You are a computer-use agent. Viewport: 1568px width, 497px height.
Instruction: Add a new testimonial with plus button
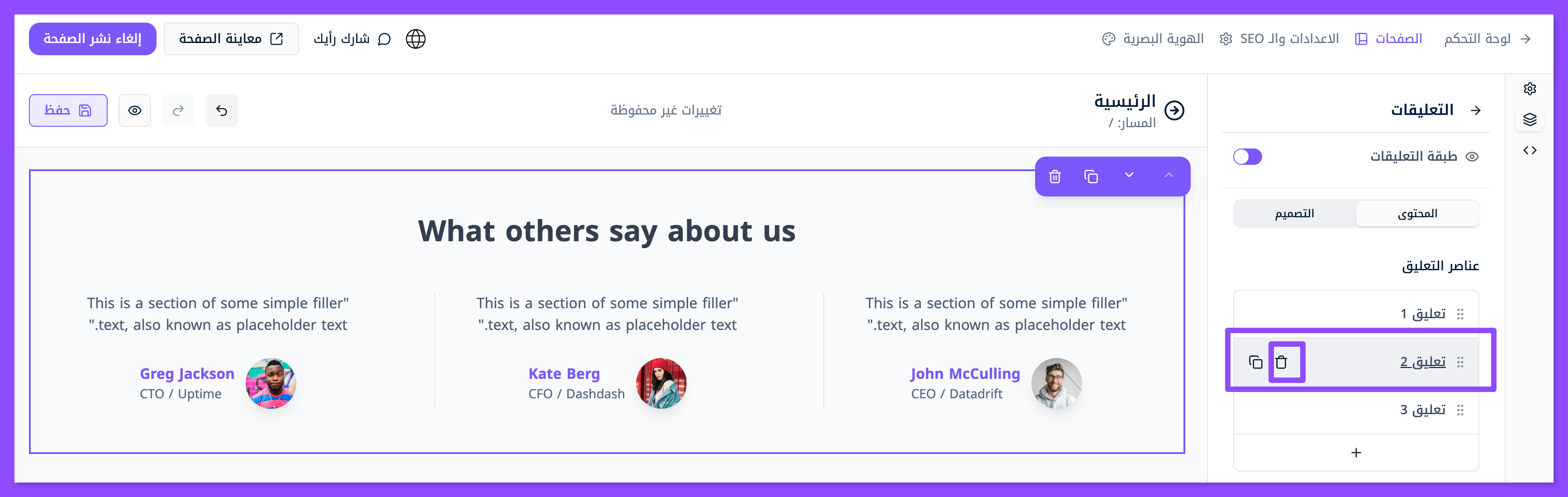pos(1356,453)
